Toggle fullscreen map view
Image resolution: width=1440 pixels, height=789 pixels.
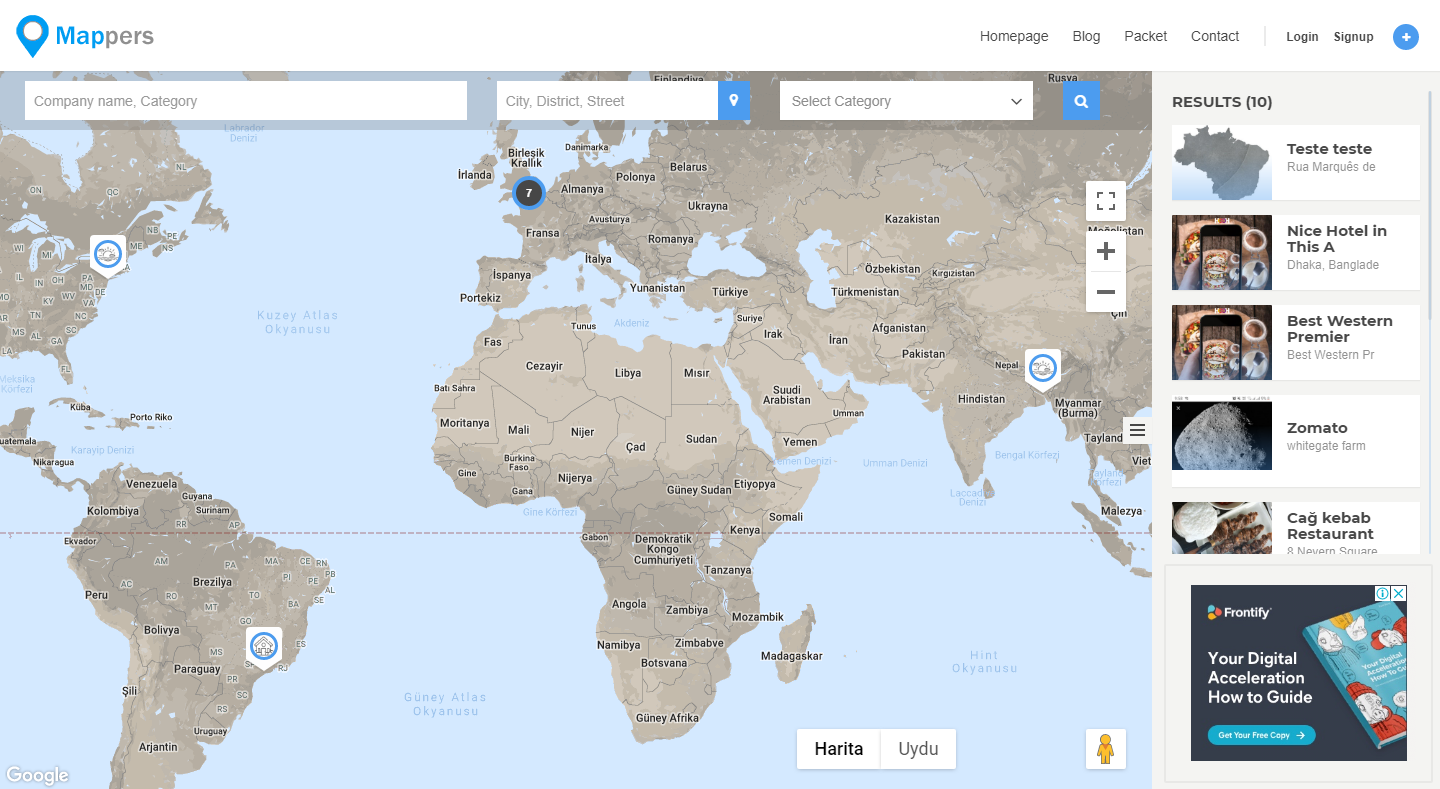click(1106, 201)
